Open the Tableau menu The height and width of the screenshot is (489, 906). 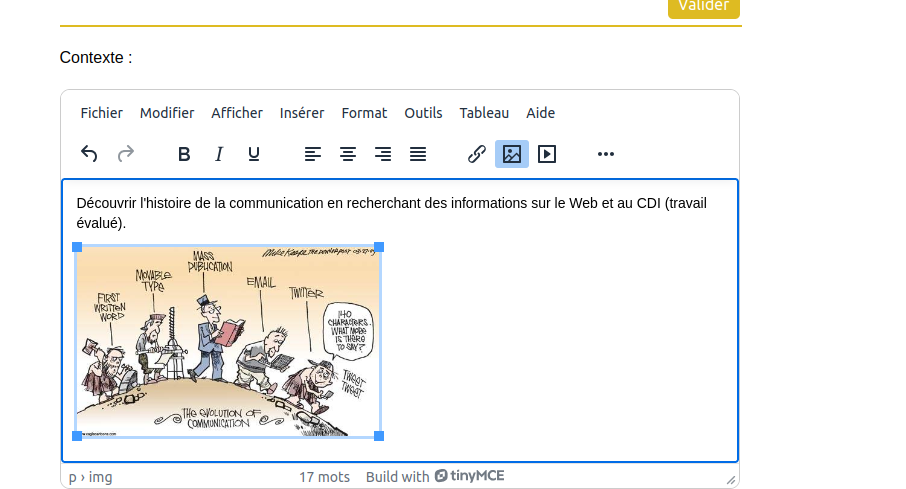point(484,113)
